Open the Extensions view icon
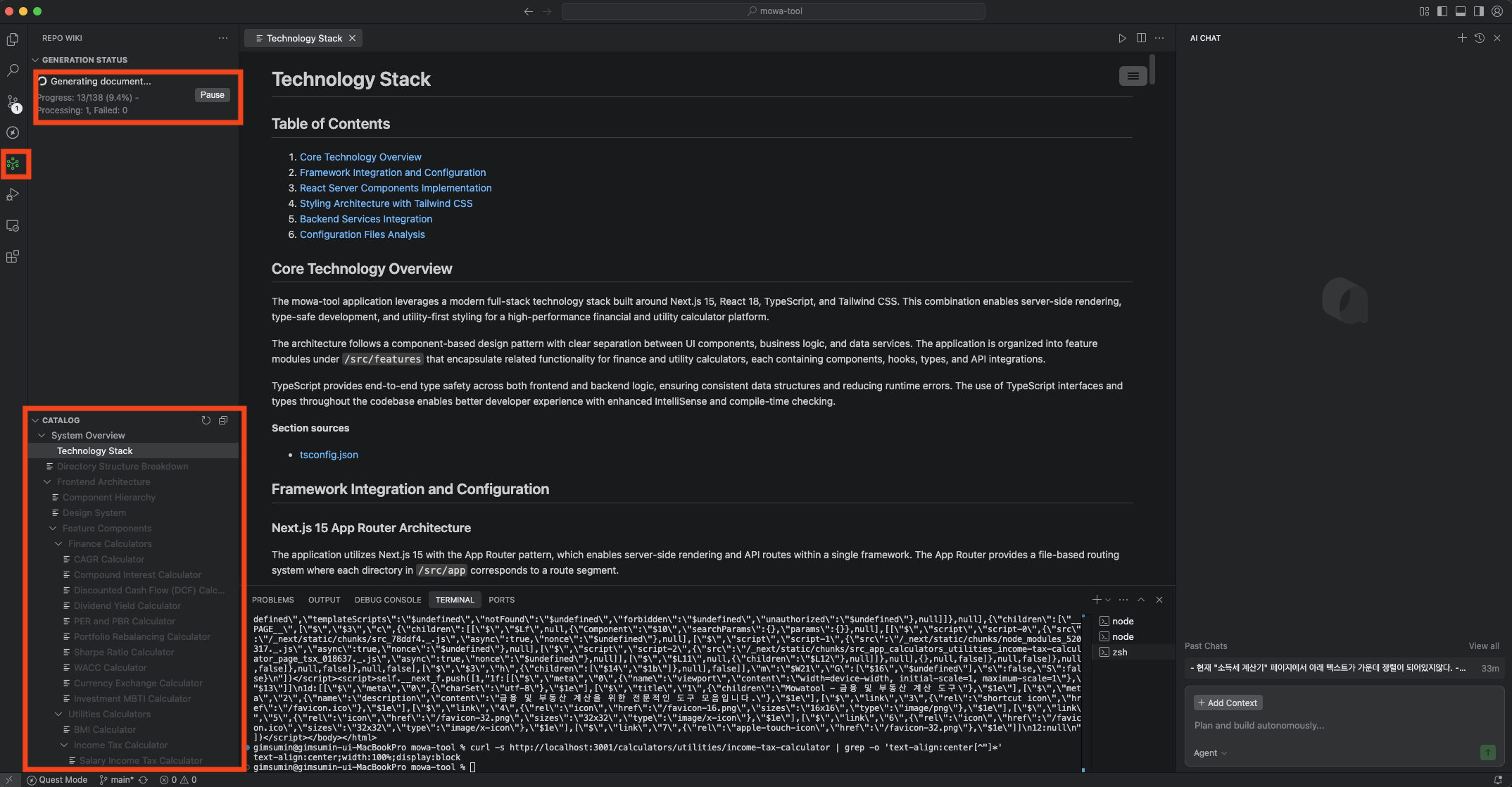Viewport: 1512px width, 787px height. point(13,257)
